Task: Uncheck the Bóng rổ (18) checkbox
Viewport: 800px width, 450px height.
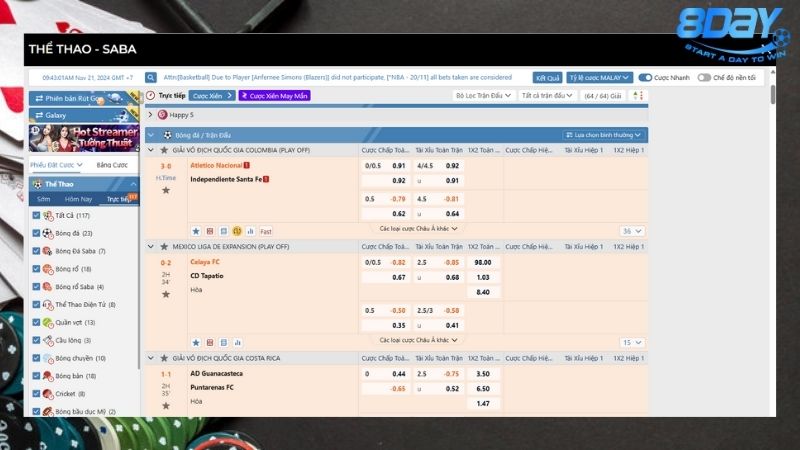Action: 36,269
